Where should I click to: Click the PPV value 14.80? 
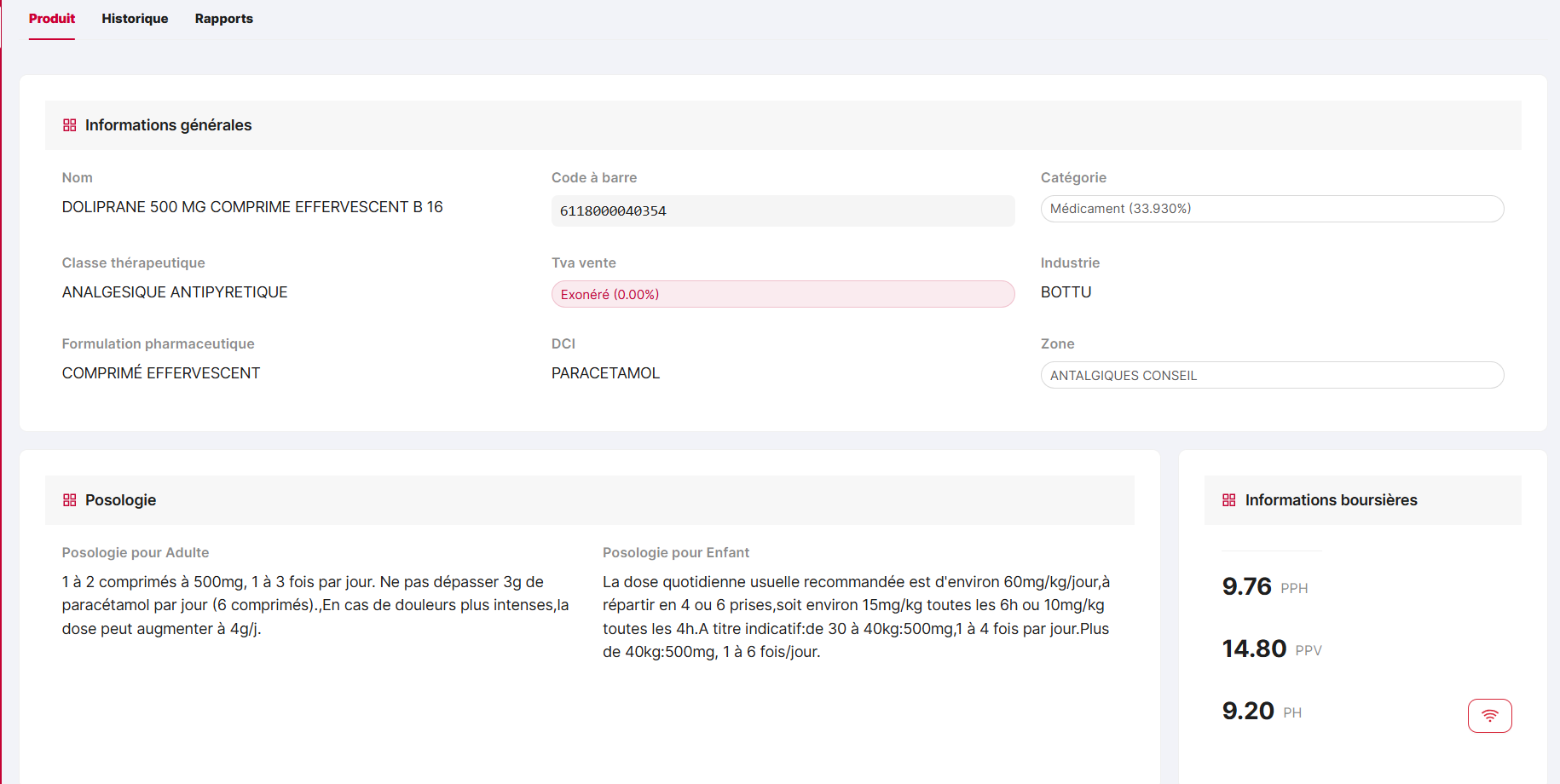pyautogui.click(x=1253, y=649)
